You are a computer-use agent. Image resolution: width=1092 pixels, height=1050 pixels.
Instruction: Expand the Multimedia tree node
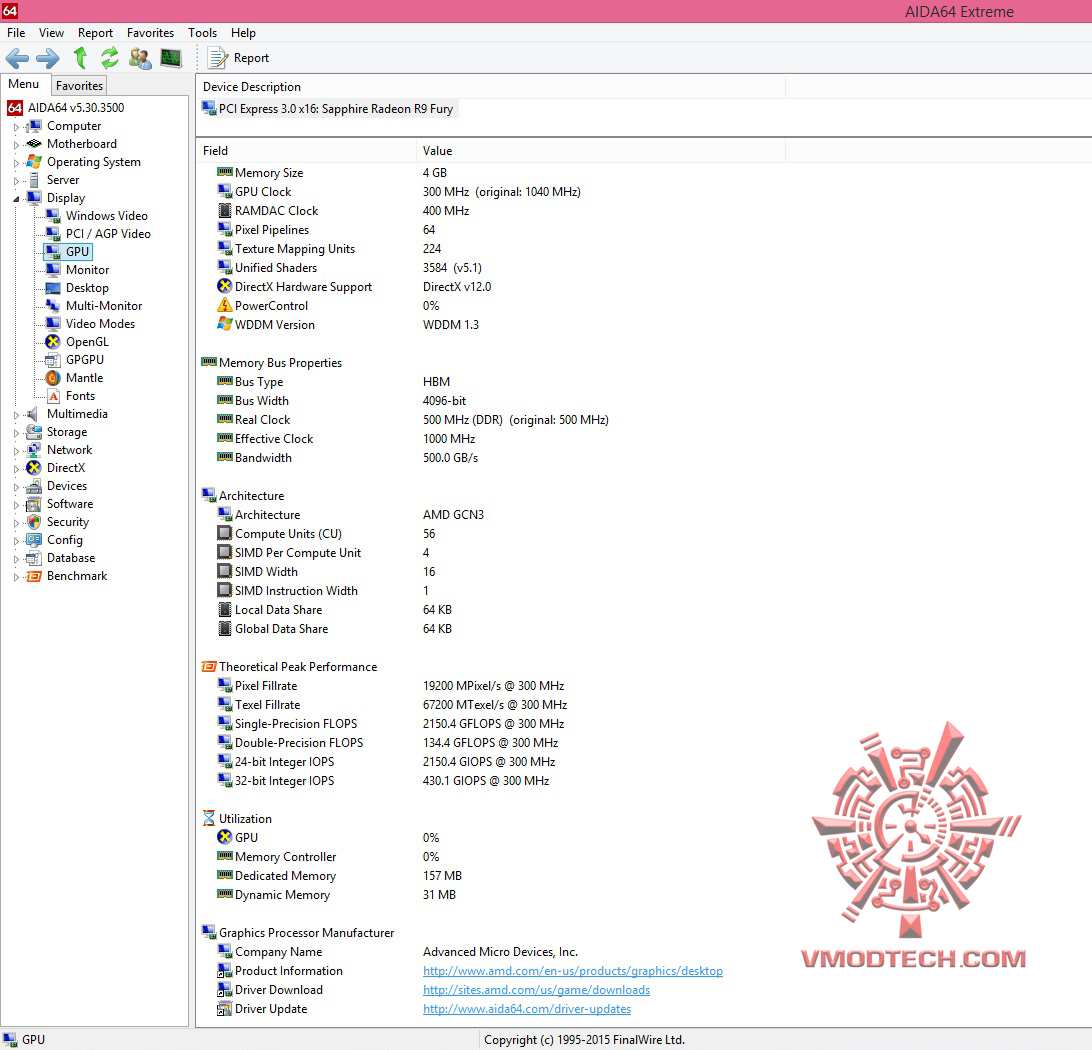tap(17, 415)
